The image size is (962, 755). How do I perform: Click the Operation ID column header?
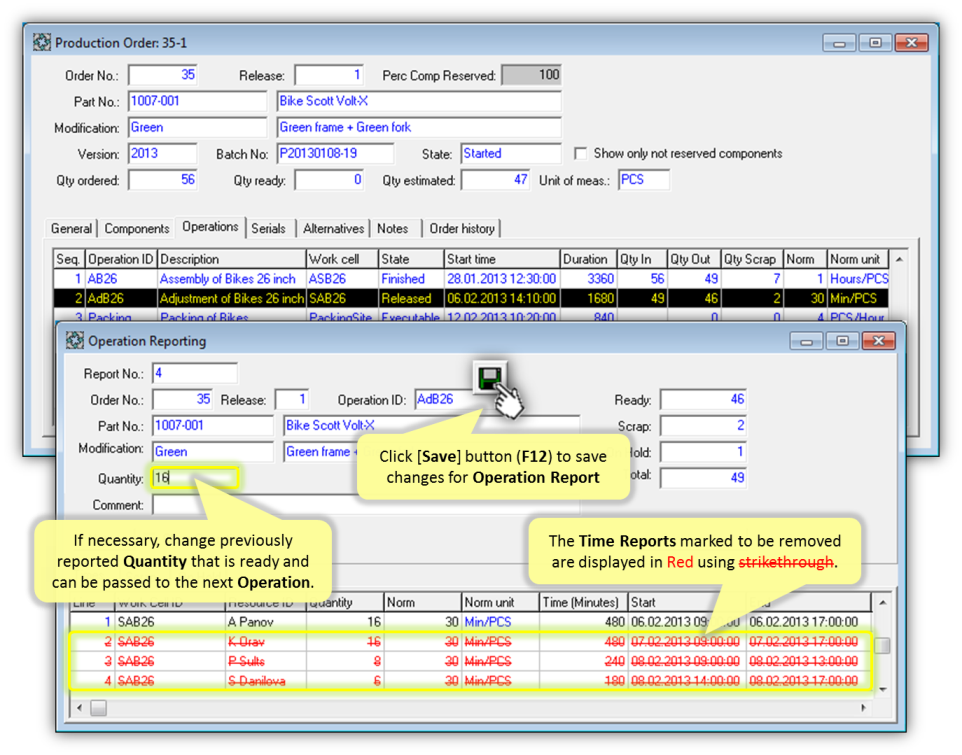coord(120,259)
